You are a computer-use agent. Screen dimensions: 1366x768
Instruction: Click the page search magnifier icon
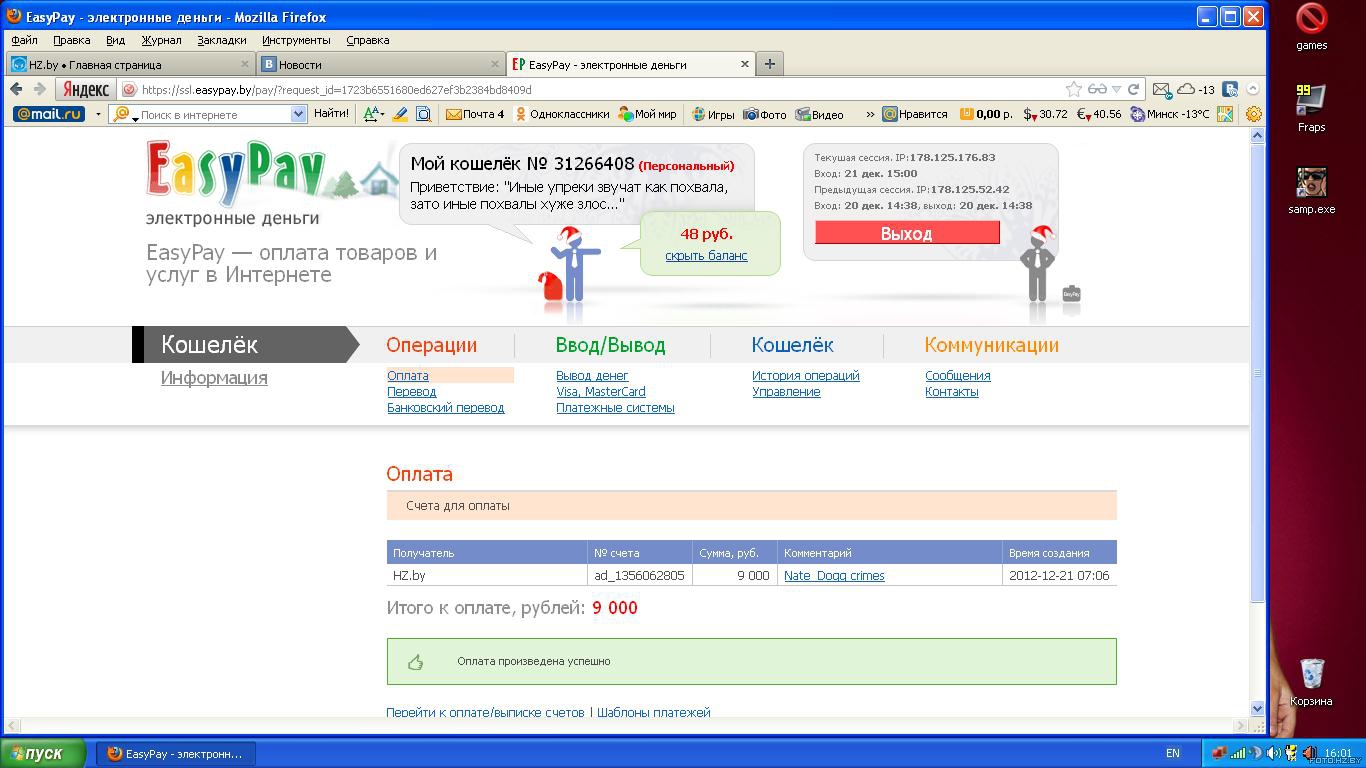point(423,114)
